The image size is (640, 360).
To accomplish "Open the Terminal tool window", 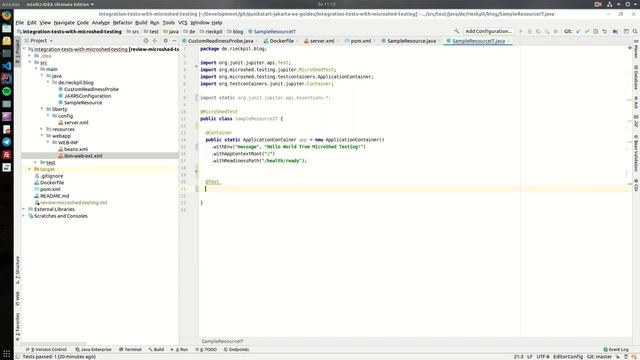I will coord(130,349).
